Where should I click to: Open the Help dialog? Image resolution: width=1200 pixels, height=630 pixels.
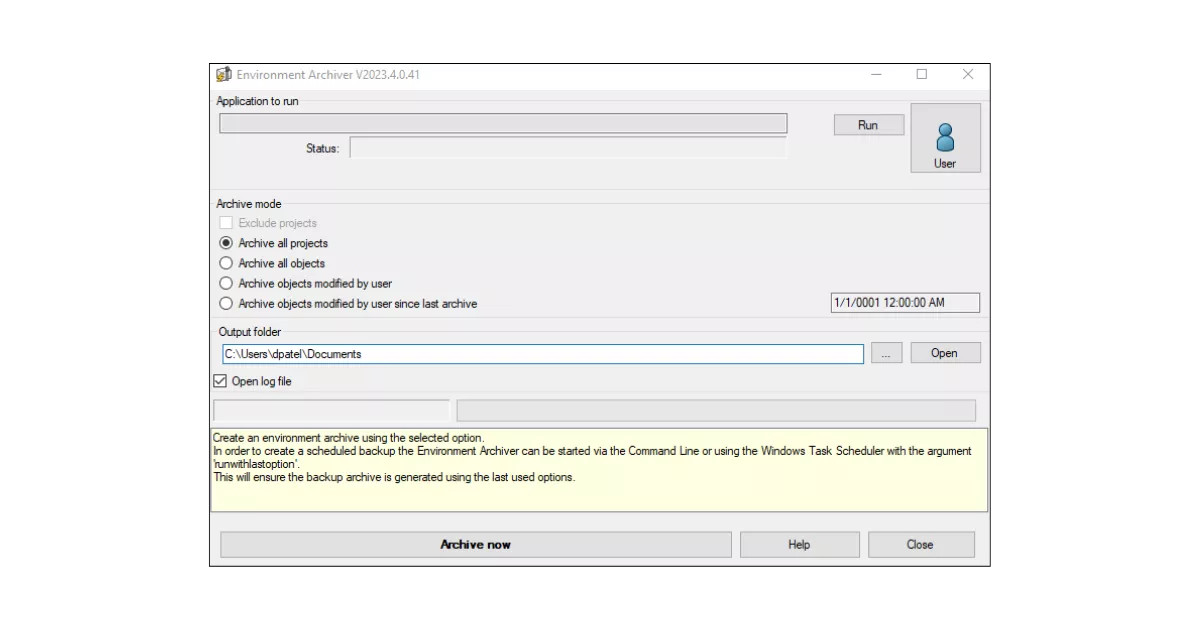(798, 544)
